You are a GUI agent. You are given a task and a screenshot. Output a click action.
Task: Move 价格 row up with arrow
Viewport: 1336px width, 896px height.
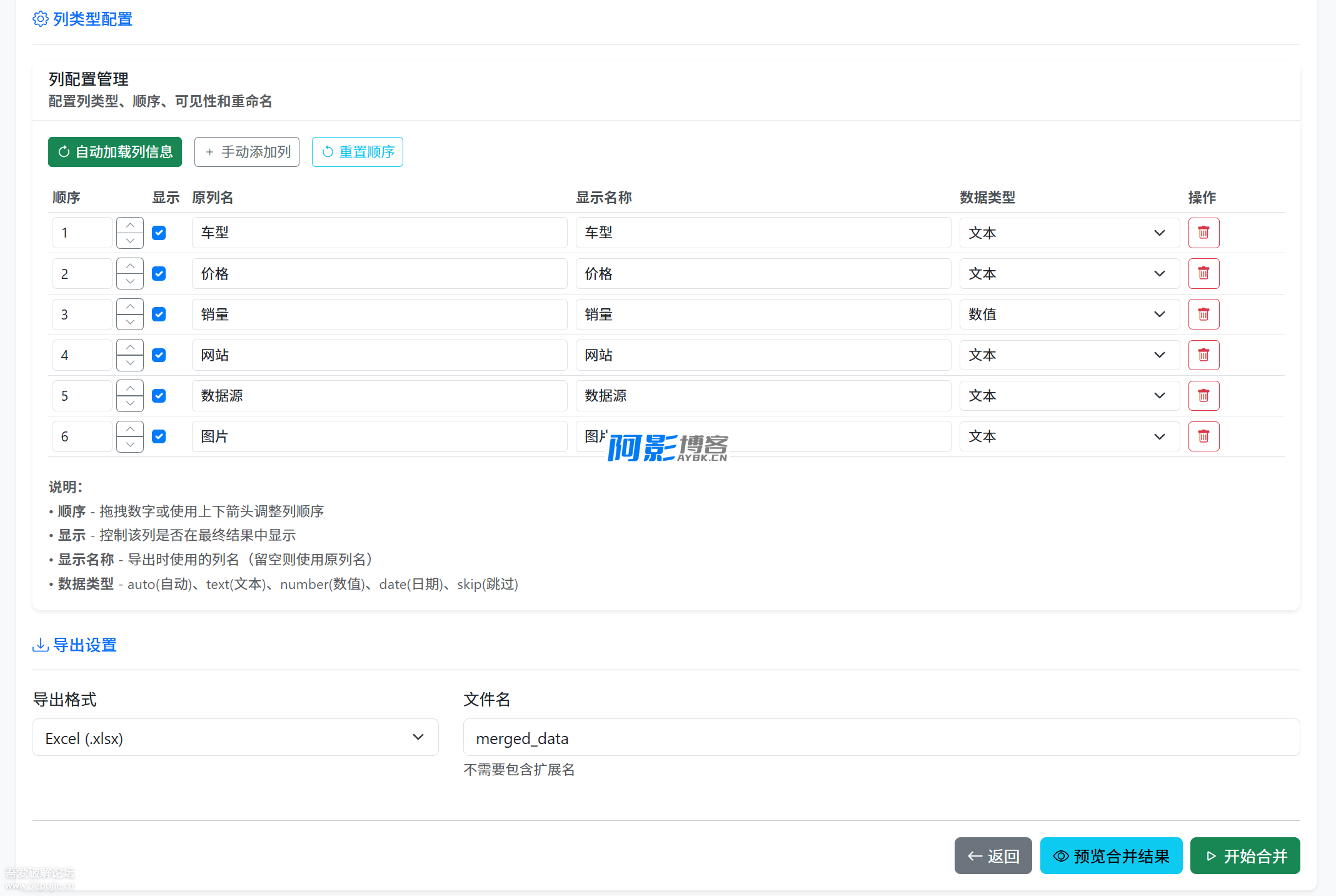click(x=130, y=266)
